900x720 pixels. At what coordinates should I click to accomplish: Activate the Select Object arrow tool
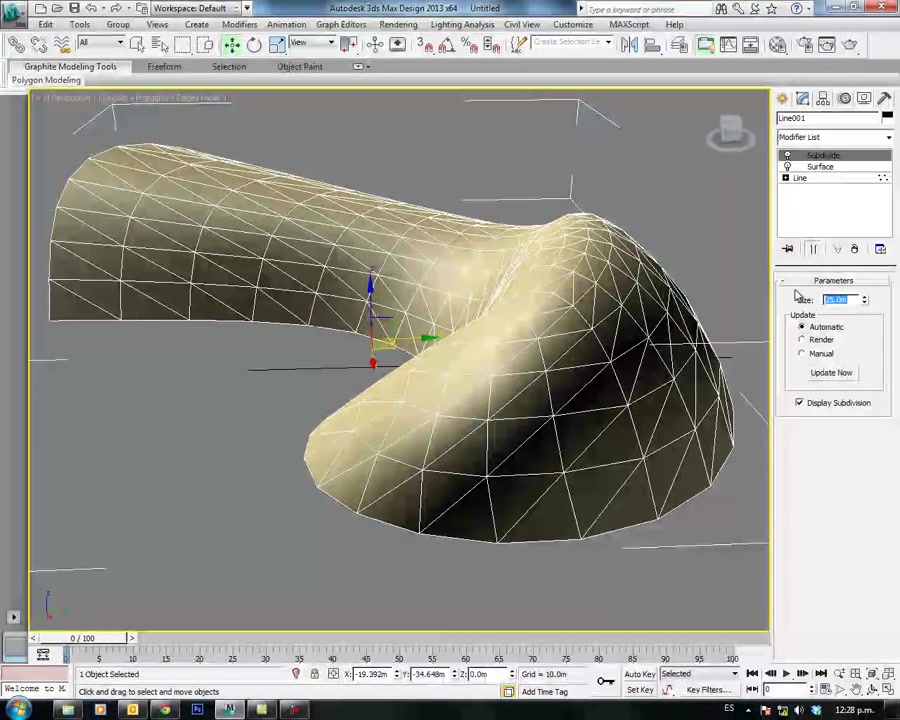tap(136, 44)
